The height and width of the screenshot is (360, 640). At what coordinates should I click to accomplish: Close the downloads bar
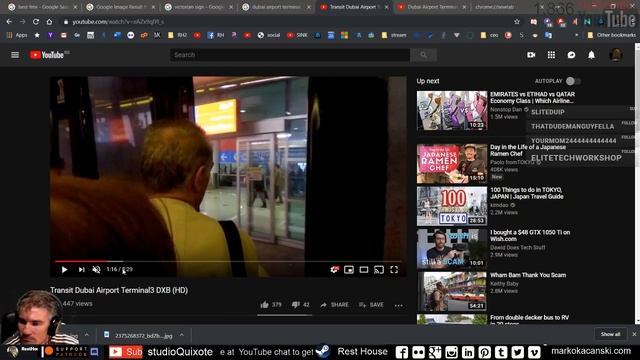tap(634, 334)
